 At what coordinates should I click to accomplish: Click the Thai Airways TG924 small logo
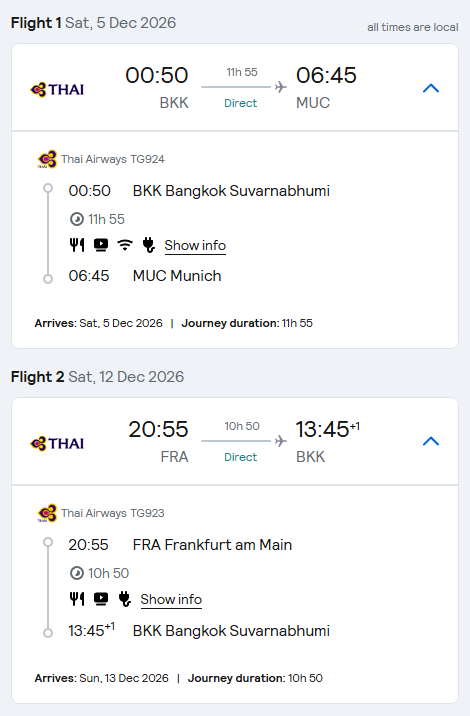click(x=47, y=159)
